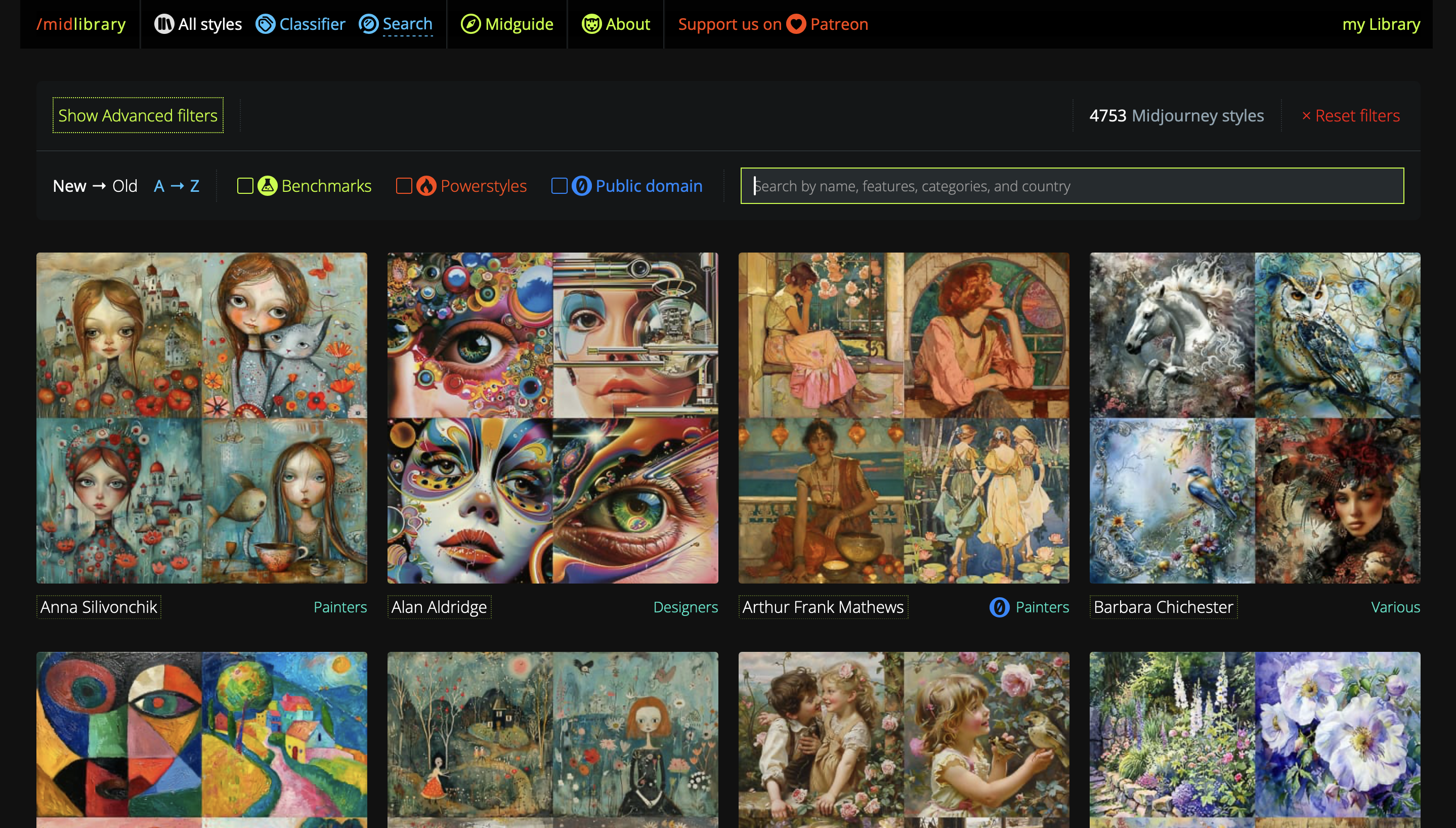Click the Powerstyles flame icon
This screenshot has height=828, width=1456.
click(426, 186)
